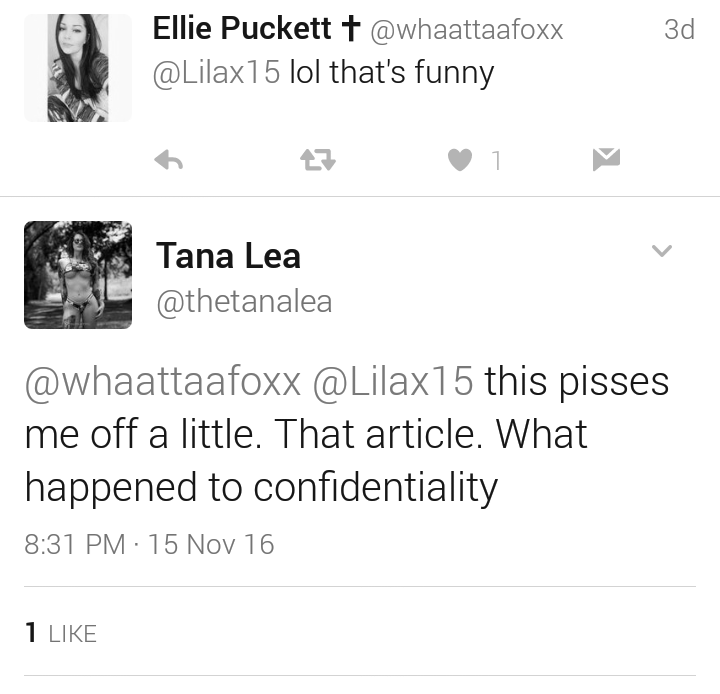Reply to Ellie Puckett's tweet
Viewport: 720px width, 694px height.
pyautogui.click(x=169, y=160)
